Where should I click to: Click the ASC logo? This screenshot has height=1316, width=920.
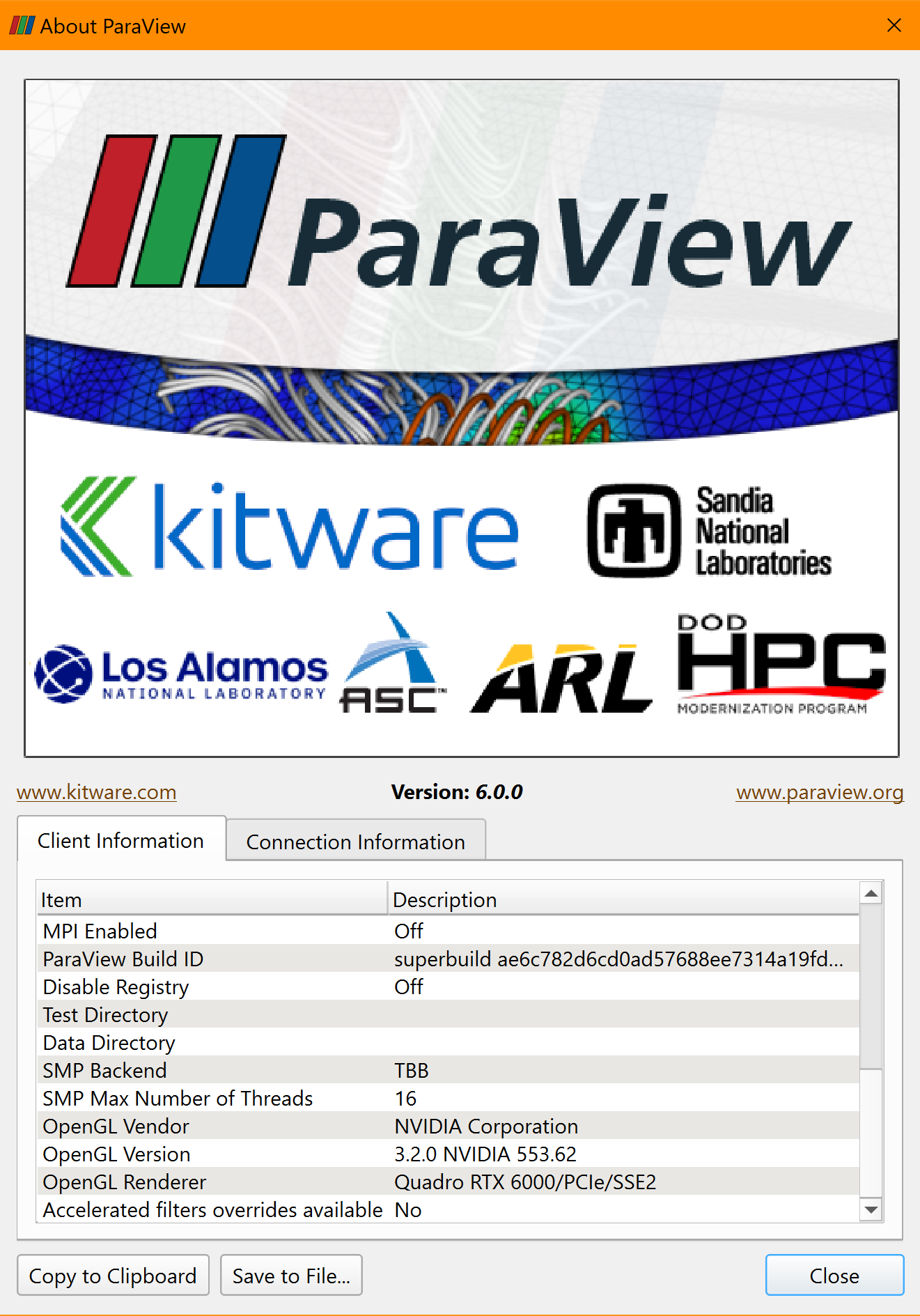(393, 665)
